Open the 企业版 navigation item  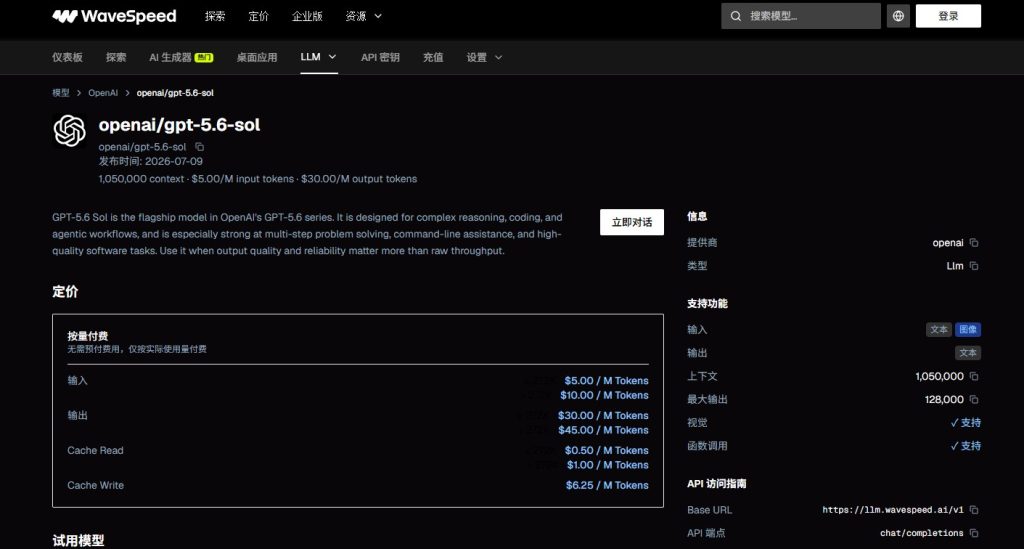(307, 16)
